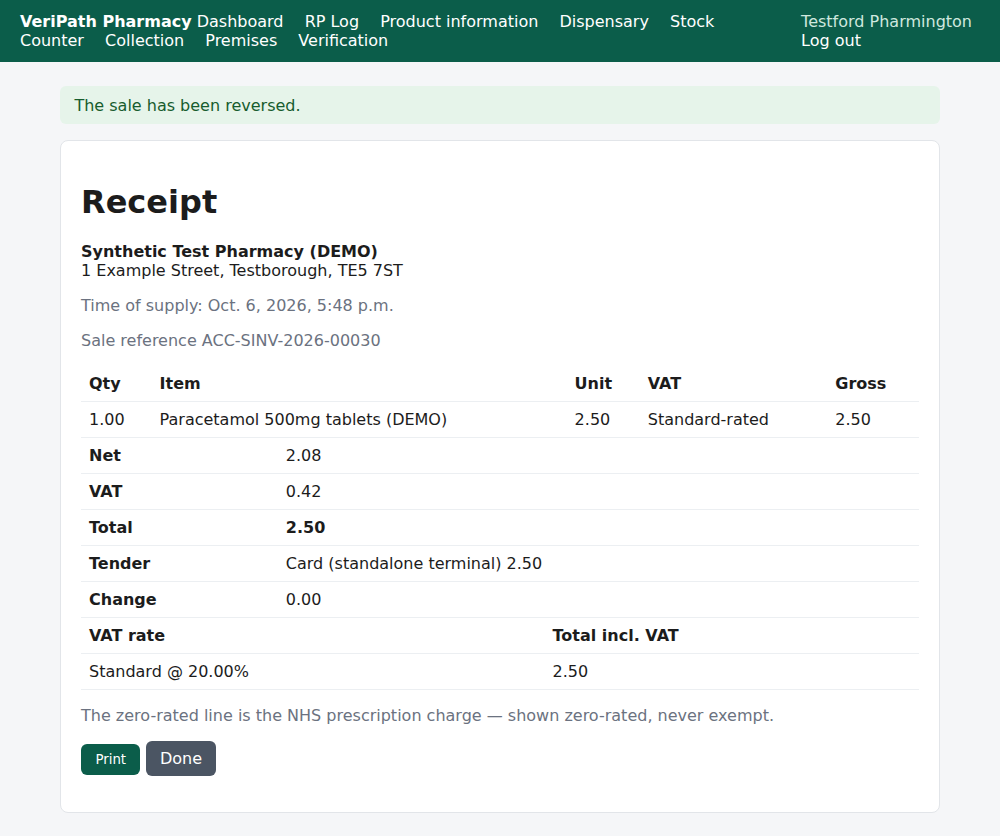Open the Collection section

click(x=144, y=40)
